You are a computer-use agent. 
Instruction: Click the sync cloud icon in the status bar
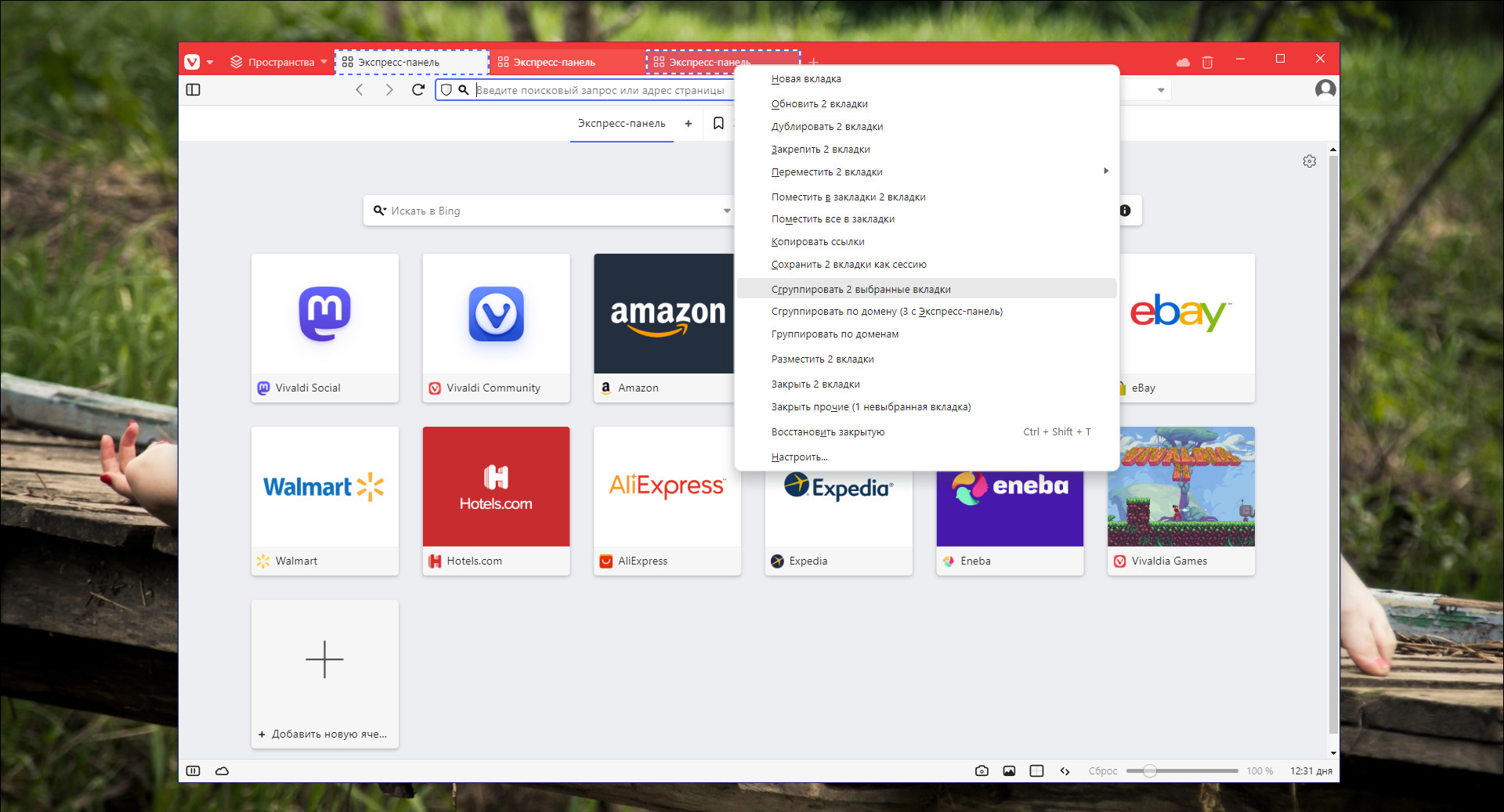(222, 771)
